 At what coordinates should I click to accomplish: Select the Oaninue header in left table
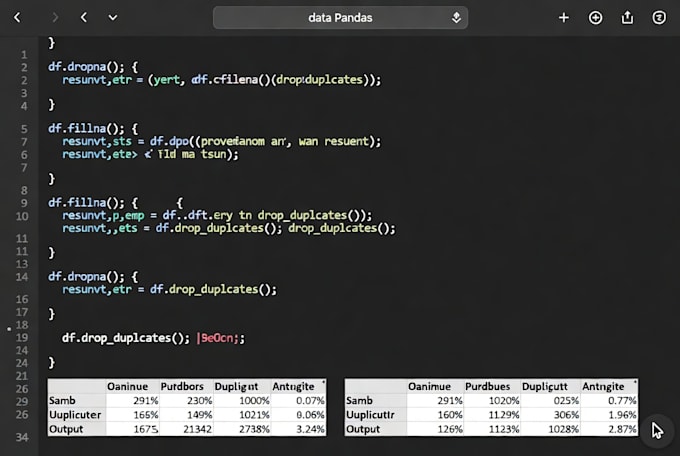tap(128, 386)
